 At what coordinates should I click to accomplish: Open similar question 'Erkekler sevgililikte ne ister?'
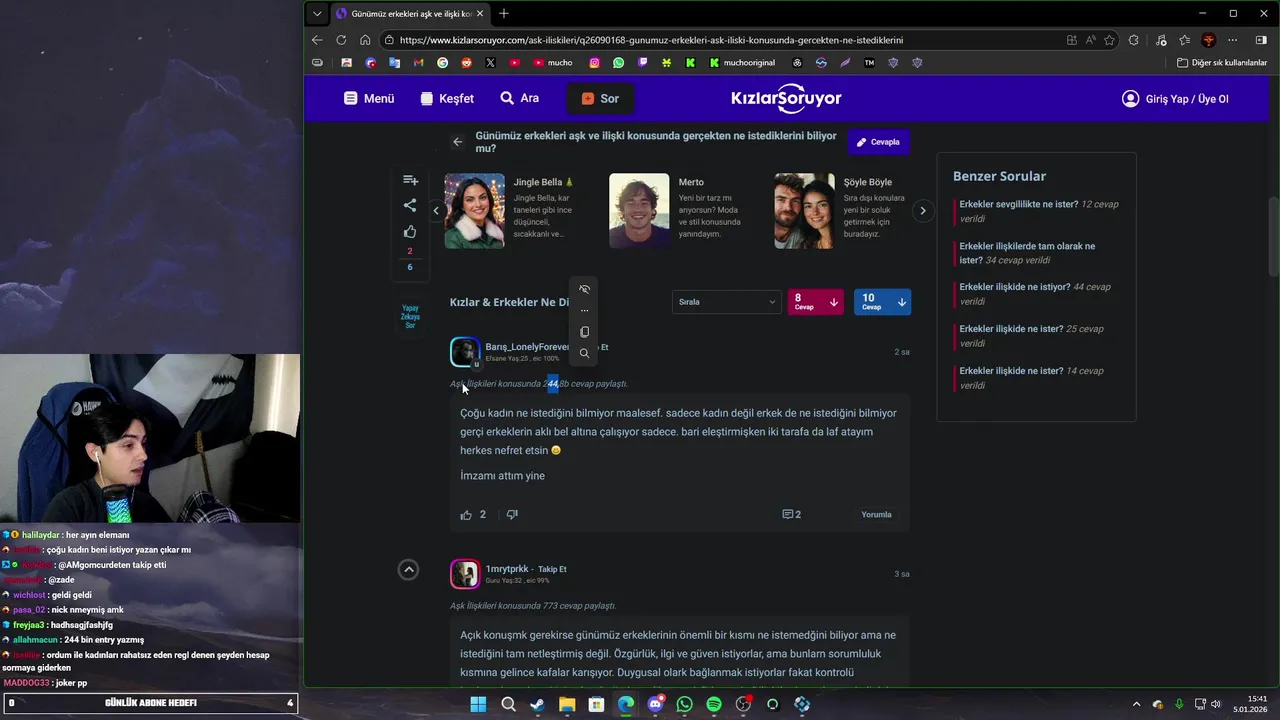1018,204
